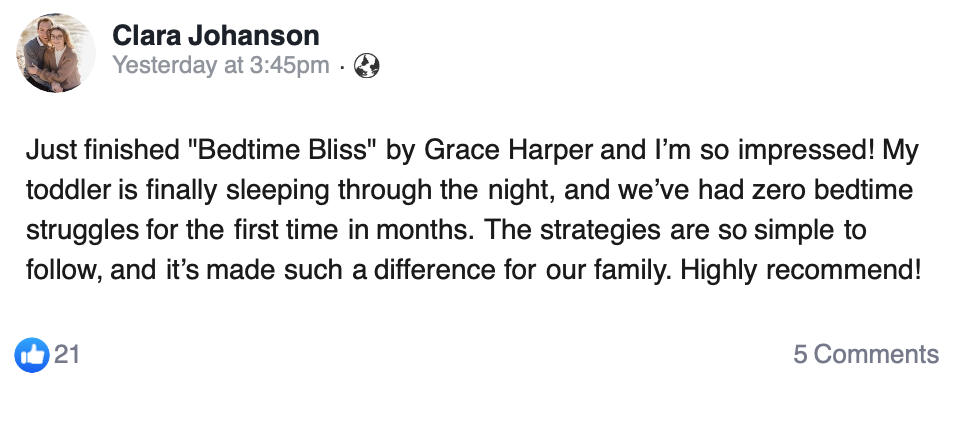Open the Clara Johanson name link
966x423 pixels.
(215, 37)
